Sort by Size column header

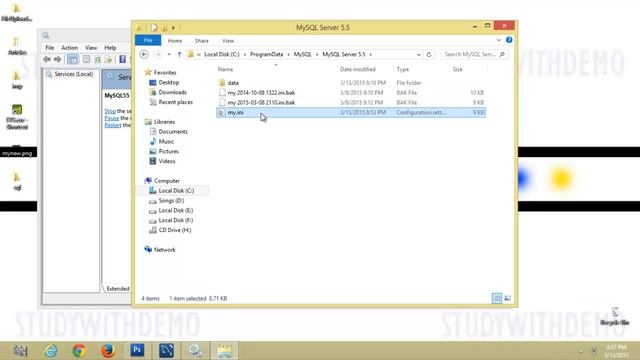click(458, 69)
